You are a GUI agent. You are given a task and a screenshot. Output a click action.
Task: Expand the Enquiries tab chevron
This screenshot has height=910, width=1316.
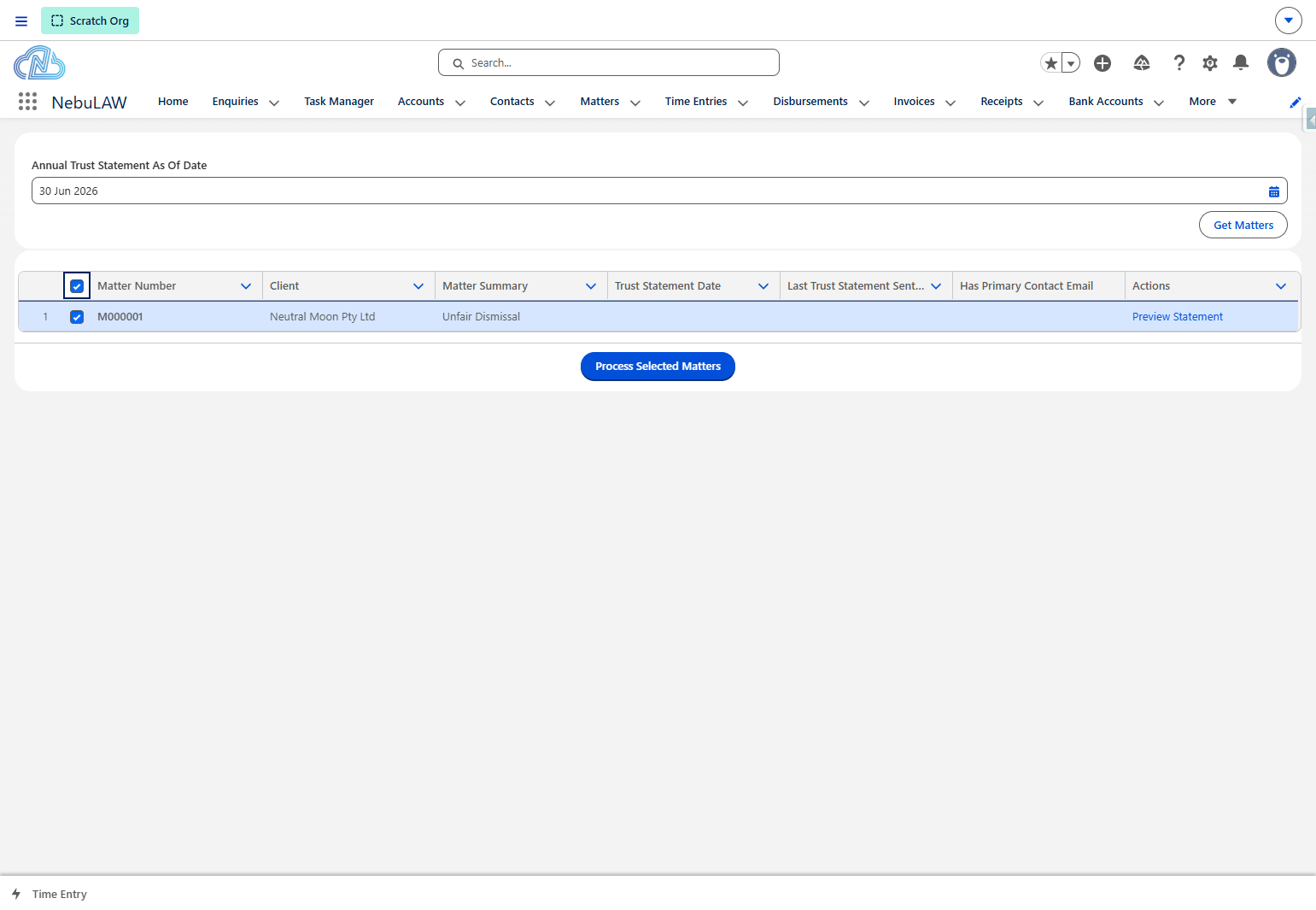pos(274,103)
